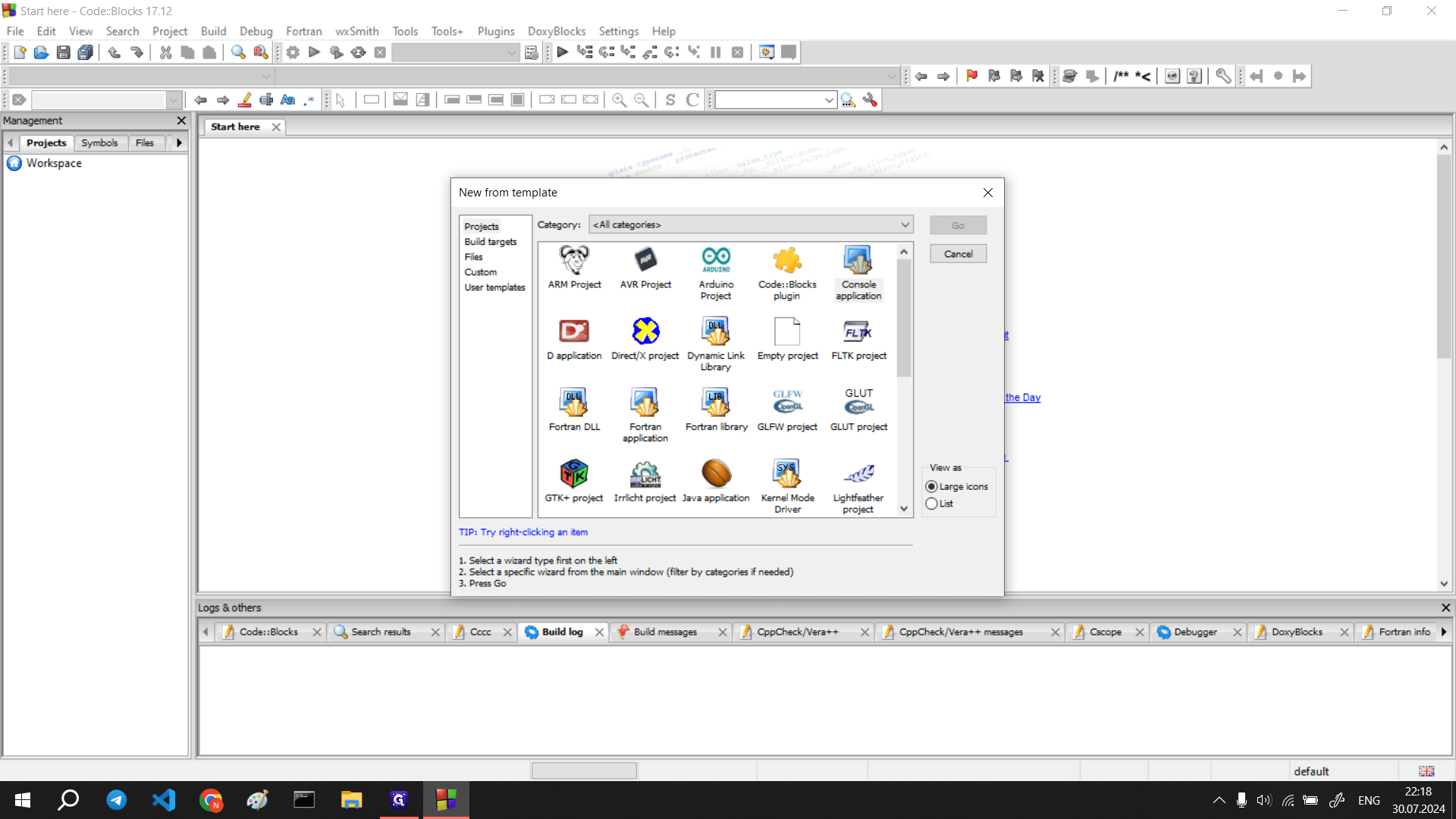Screen dimensions: 1456x819
Task: Show hidden system tray icons
Action: [x=1219, y=800]
